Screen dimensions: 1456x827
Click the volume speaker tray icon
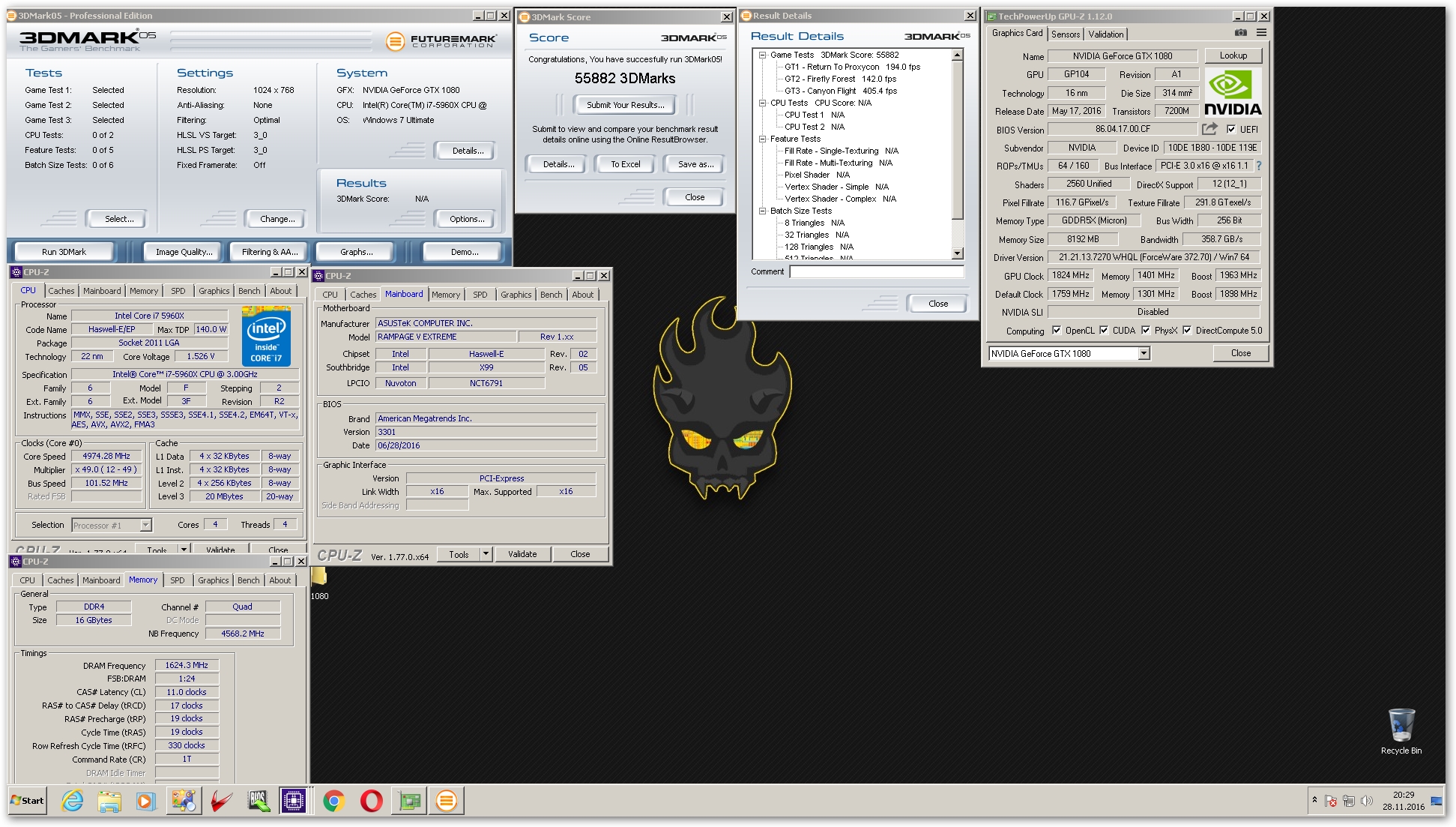point(1366,801)
